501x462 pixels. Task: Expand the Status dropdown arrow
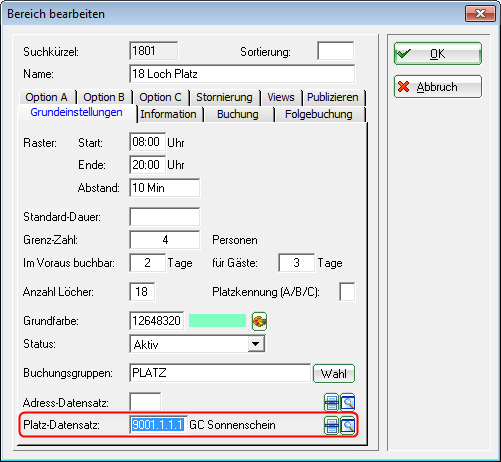[x=256, y=344]
